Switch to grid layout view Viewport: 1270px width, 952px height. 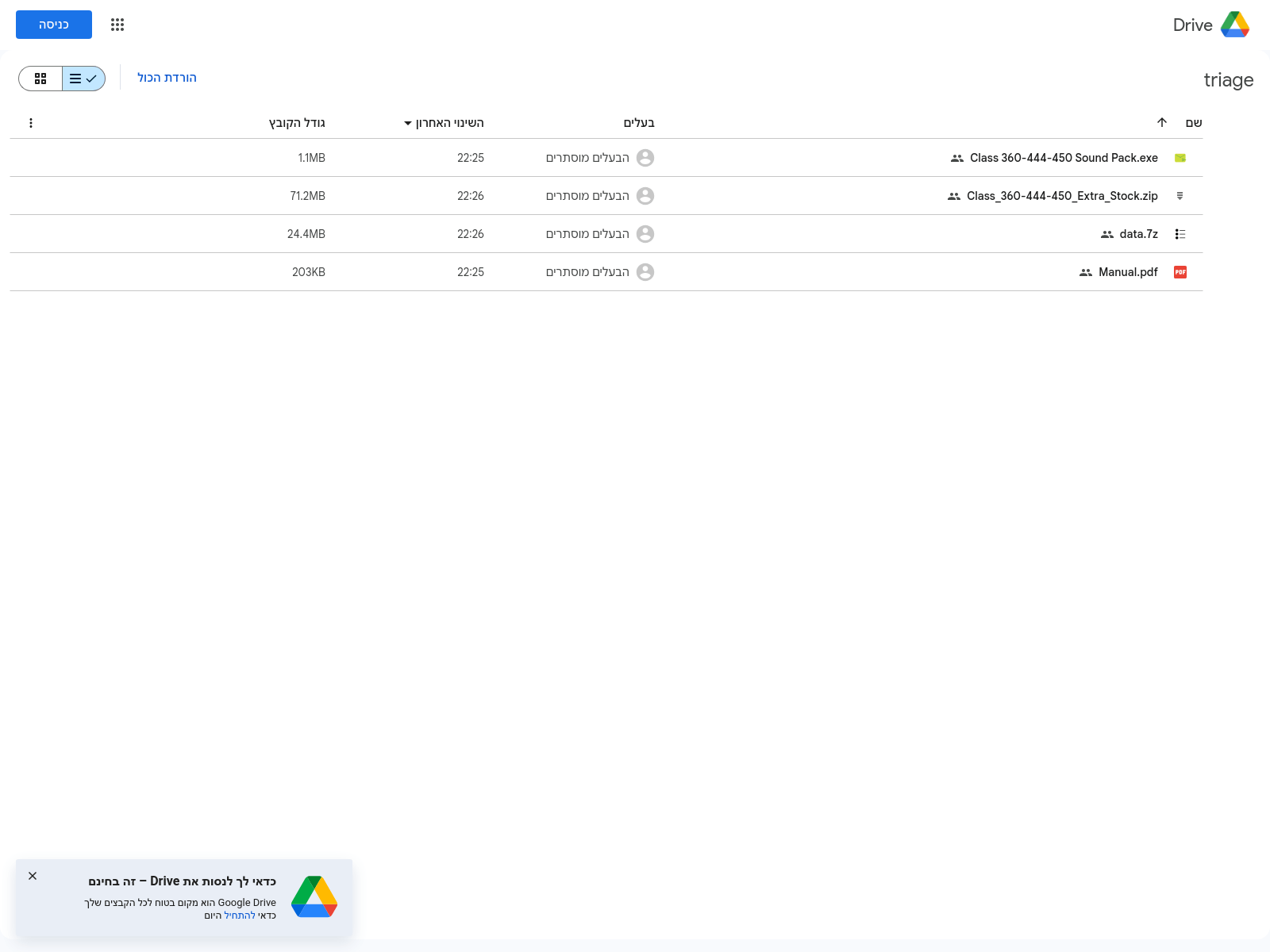click(40, 79)
